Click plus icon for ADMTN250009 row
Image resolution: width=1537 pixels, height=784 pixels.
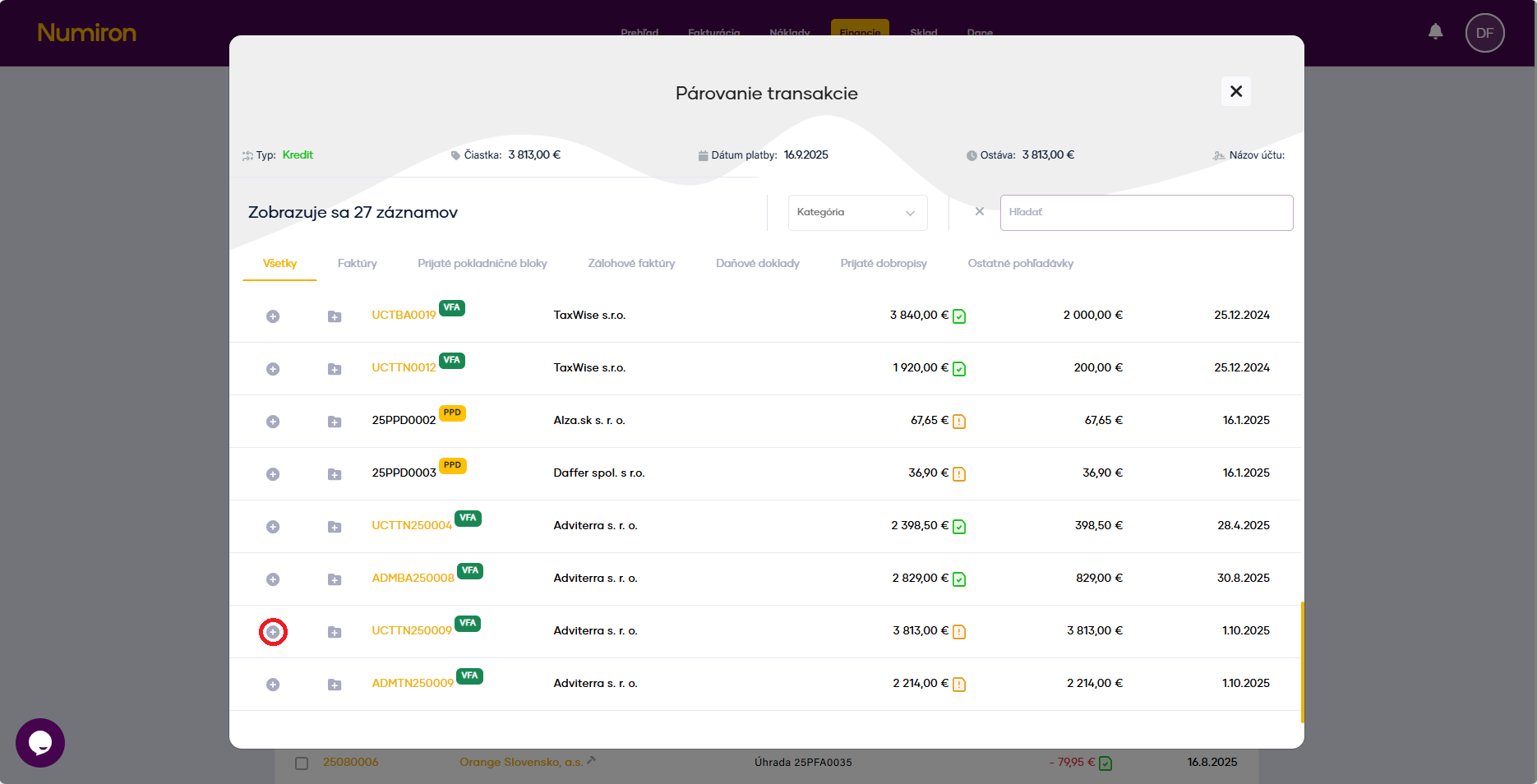[x=273, y=685]
